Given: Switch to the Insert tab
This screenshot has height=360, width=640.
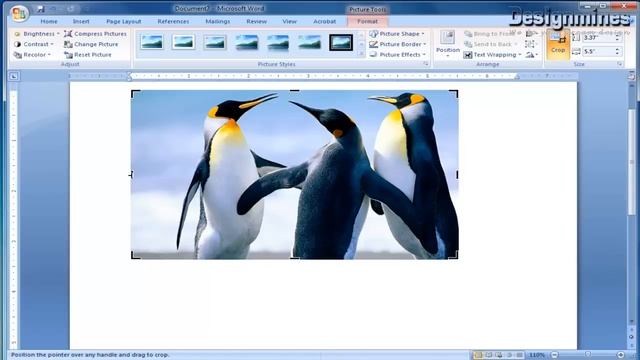Looking at the screenshot, I should coord(81,21).
